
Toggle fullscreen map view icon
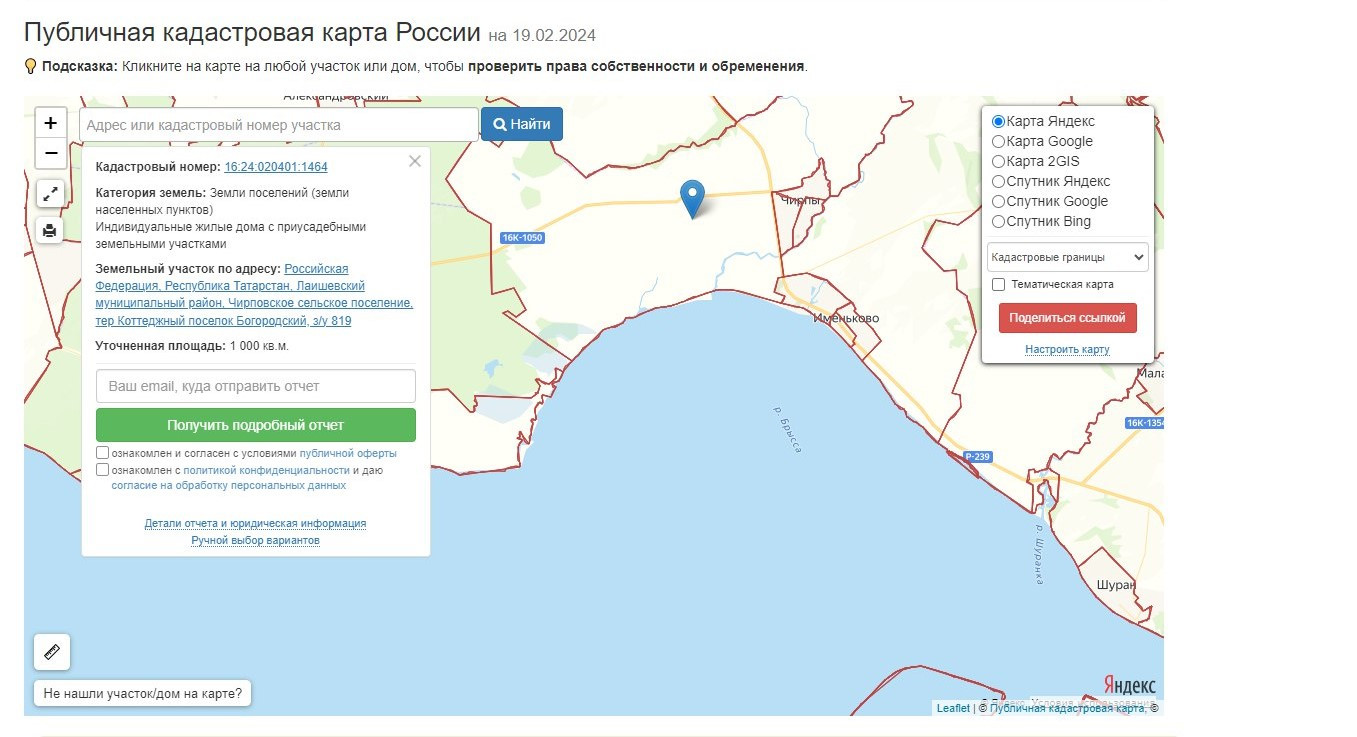click(x=51, y=193)
